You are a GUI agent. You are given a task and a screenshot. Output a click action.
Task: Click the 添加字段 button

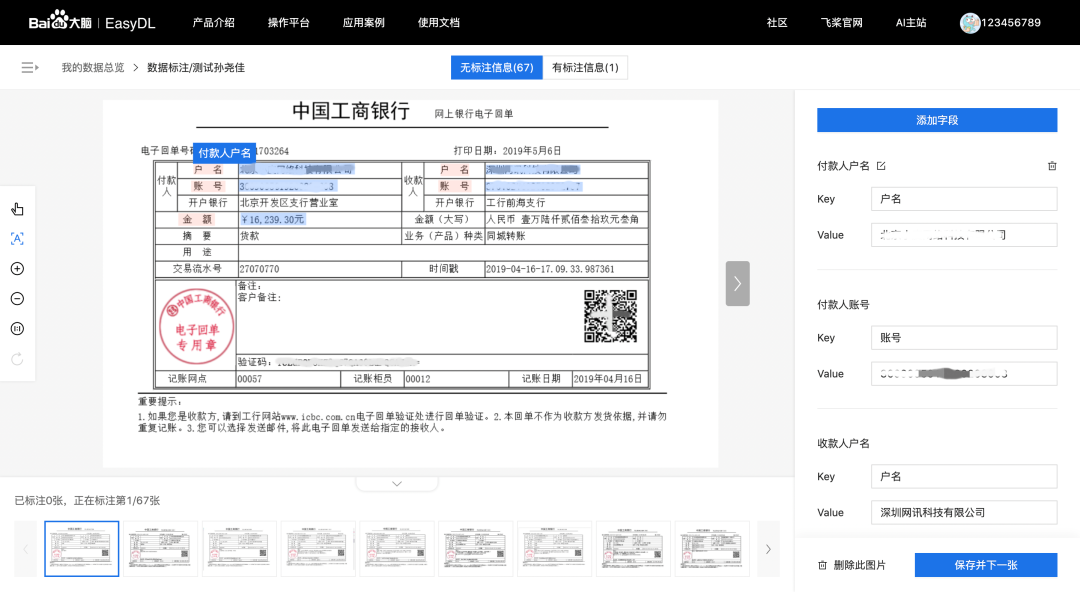(x=937, y=119)
